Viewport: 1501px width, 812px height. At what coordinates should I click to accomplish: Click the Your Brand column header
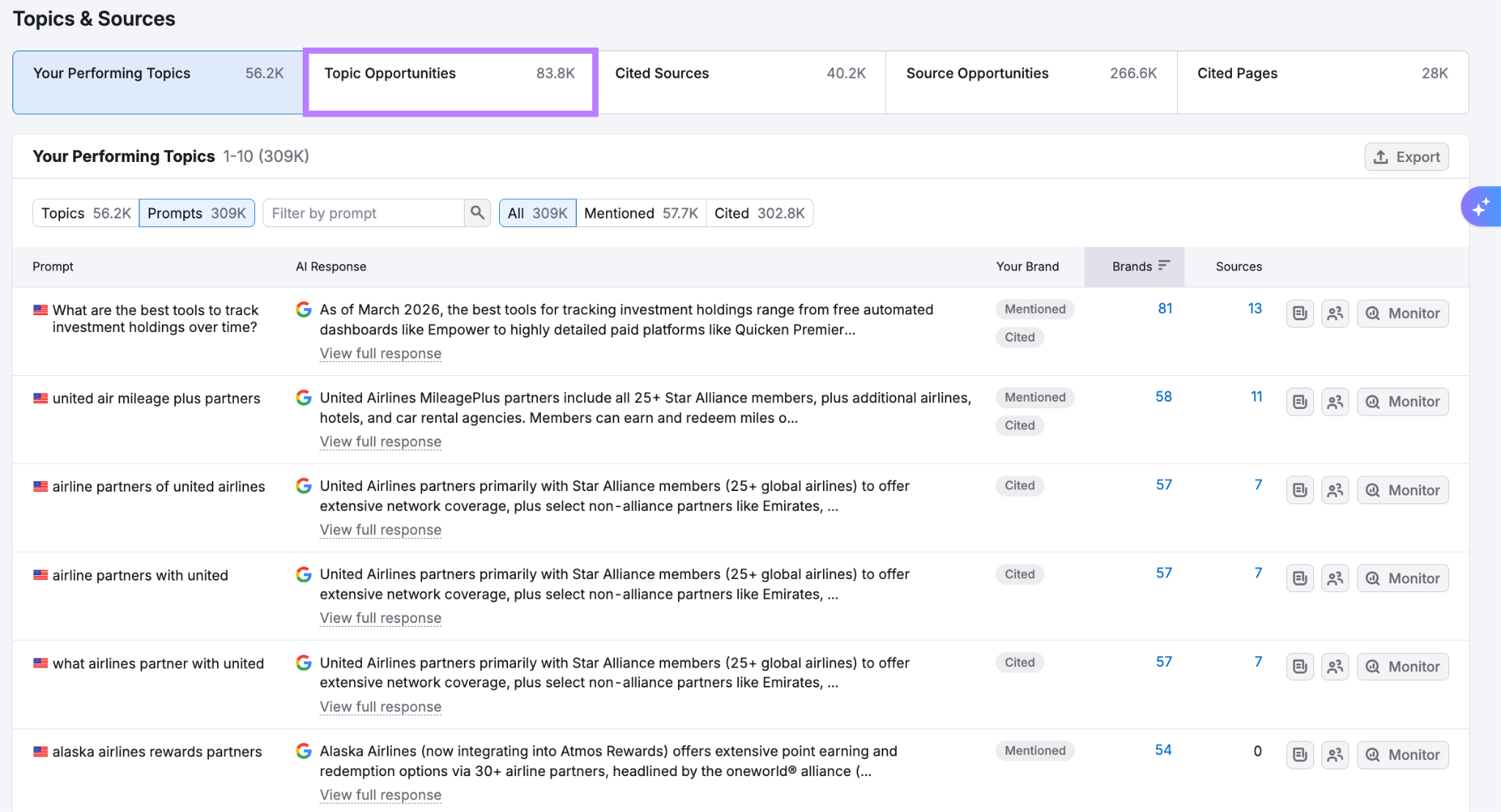pyautogui.click(x=1028, y=267)
